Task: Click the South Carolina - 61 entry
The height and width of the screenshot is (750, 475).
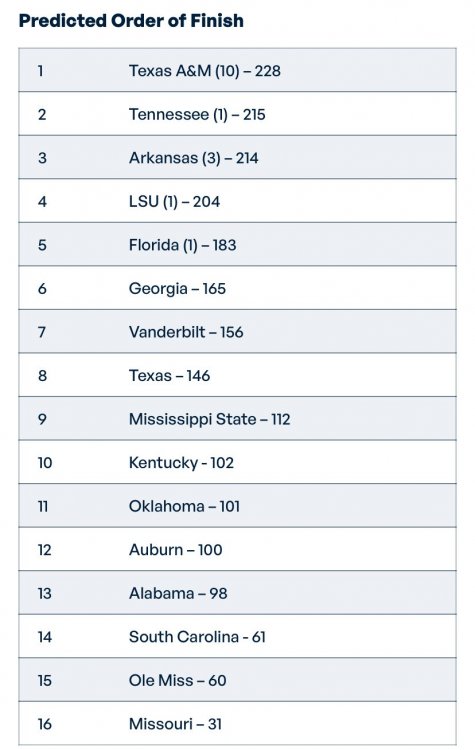Action: (197, 637)
